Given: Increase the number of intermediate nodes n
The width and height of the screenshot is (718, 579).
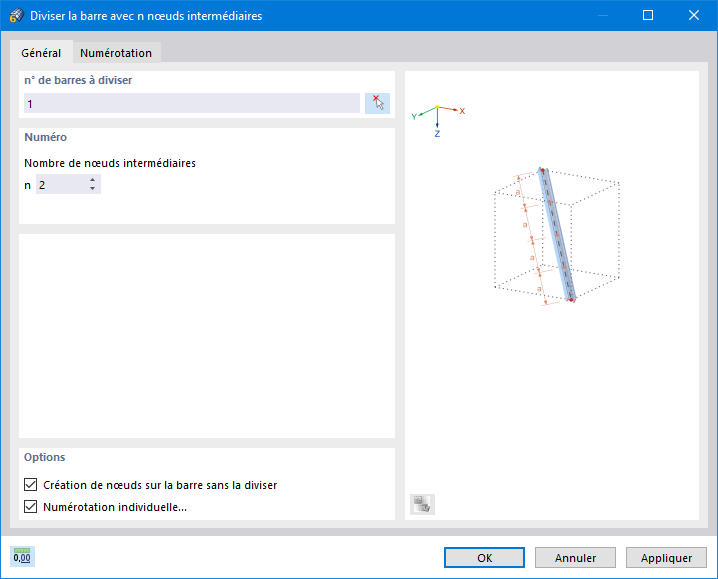Looking at the screenshot, I should 92,180.
